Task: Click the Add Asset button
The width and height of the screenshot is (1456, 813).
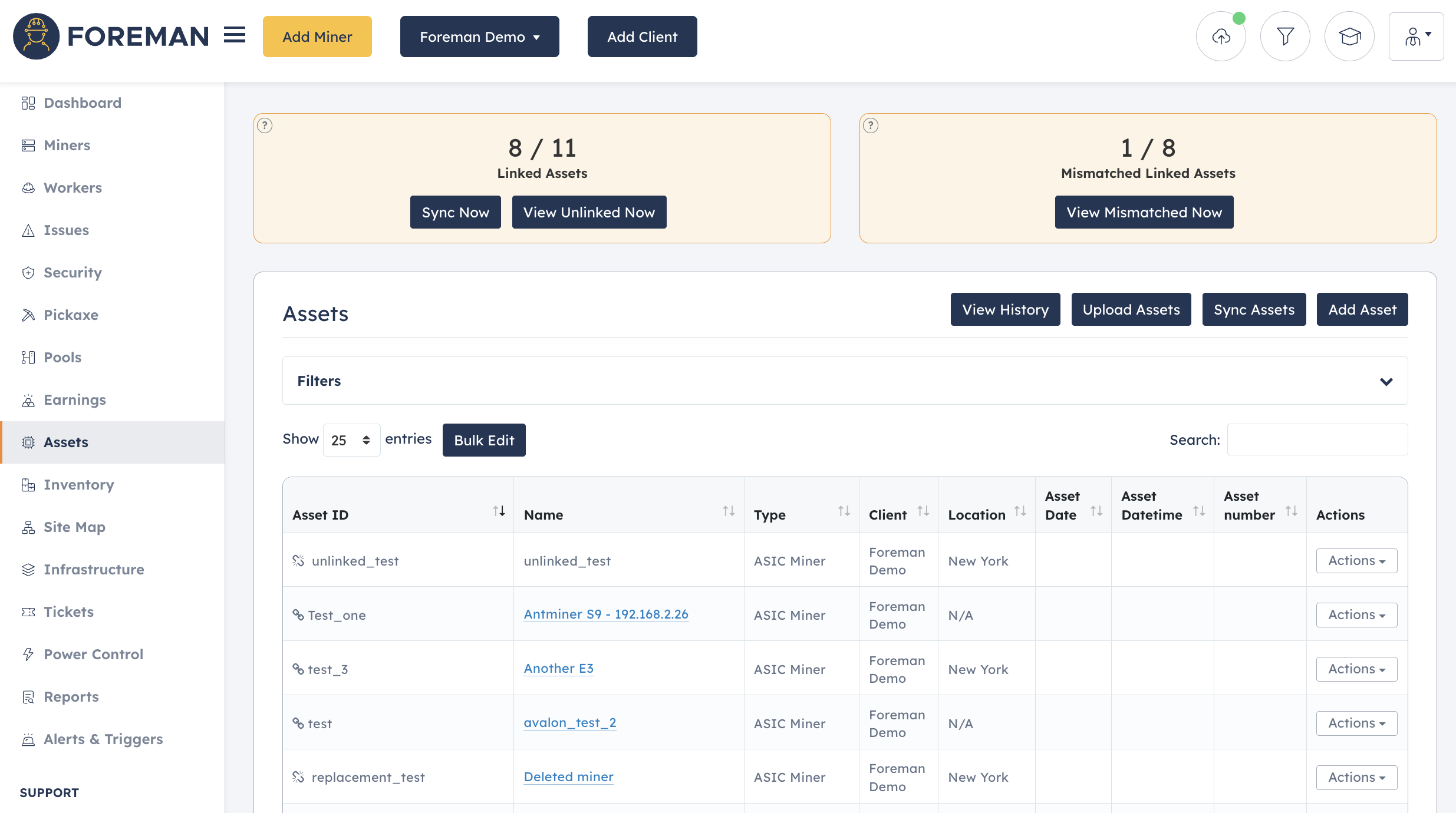Action: coord(1362,309)
